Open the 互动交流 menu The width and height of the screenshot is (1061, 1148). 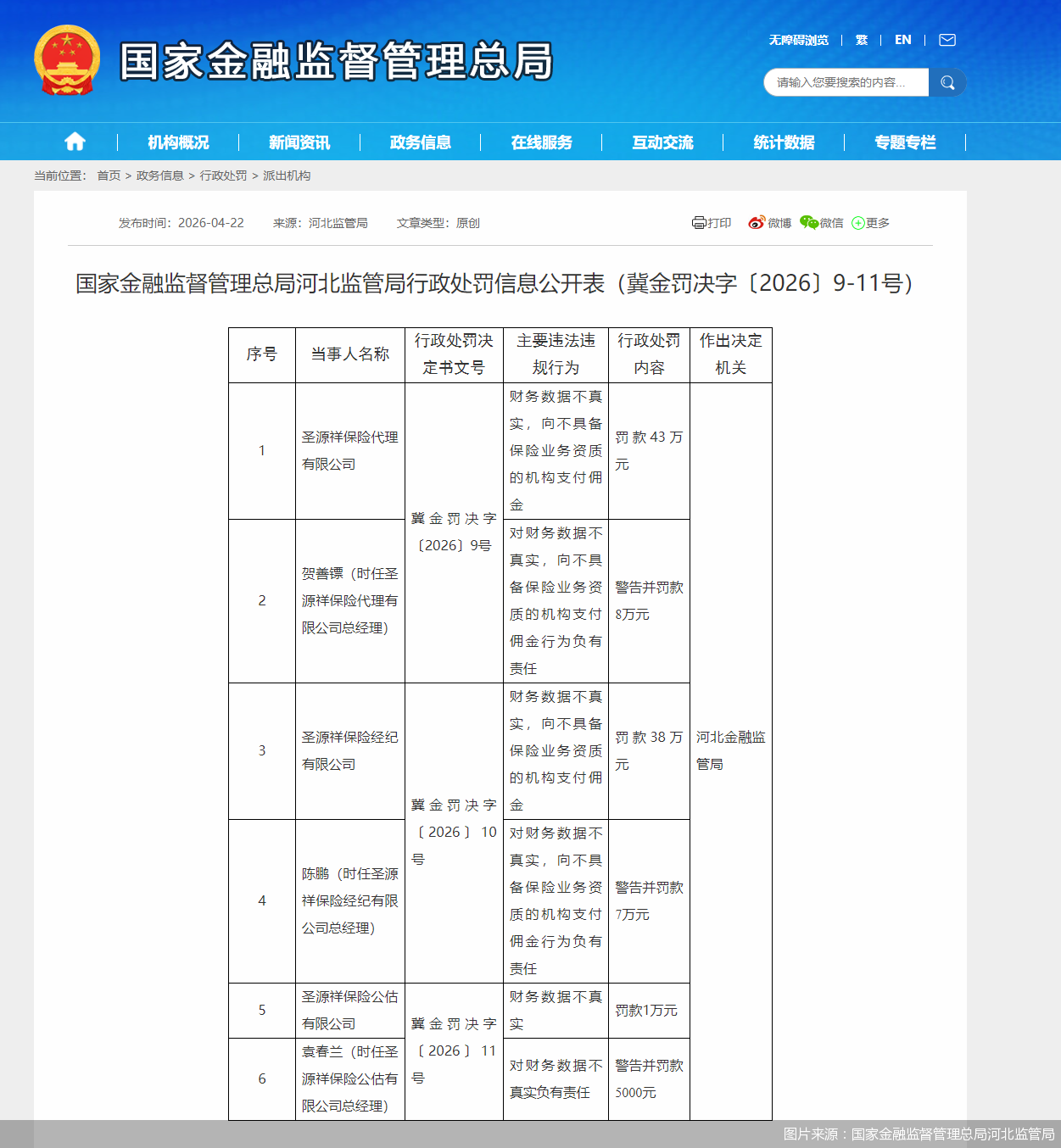point(661,142)
